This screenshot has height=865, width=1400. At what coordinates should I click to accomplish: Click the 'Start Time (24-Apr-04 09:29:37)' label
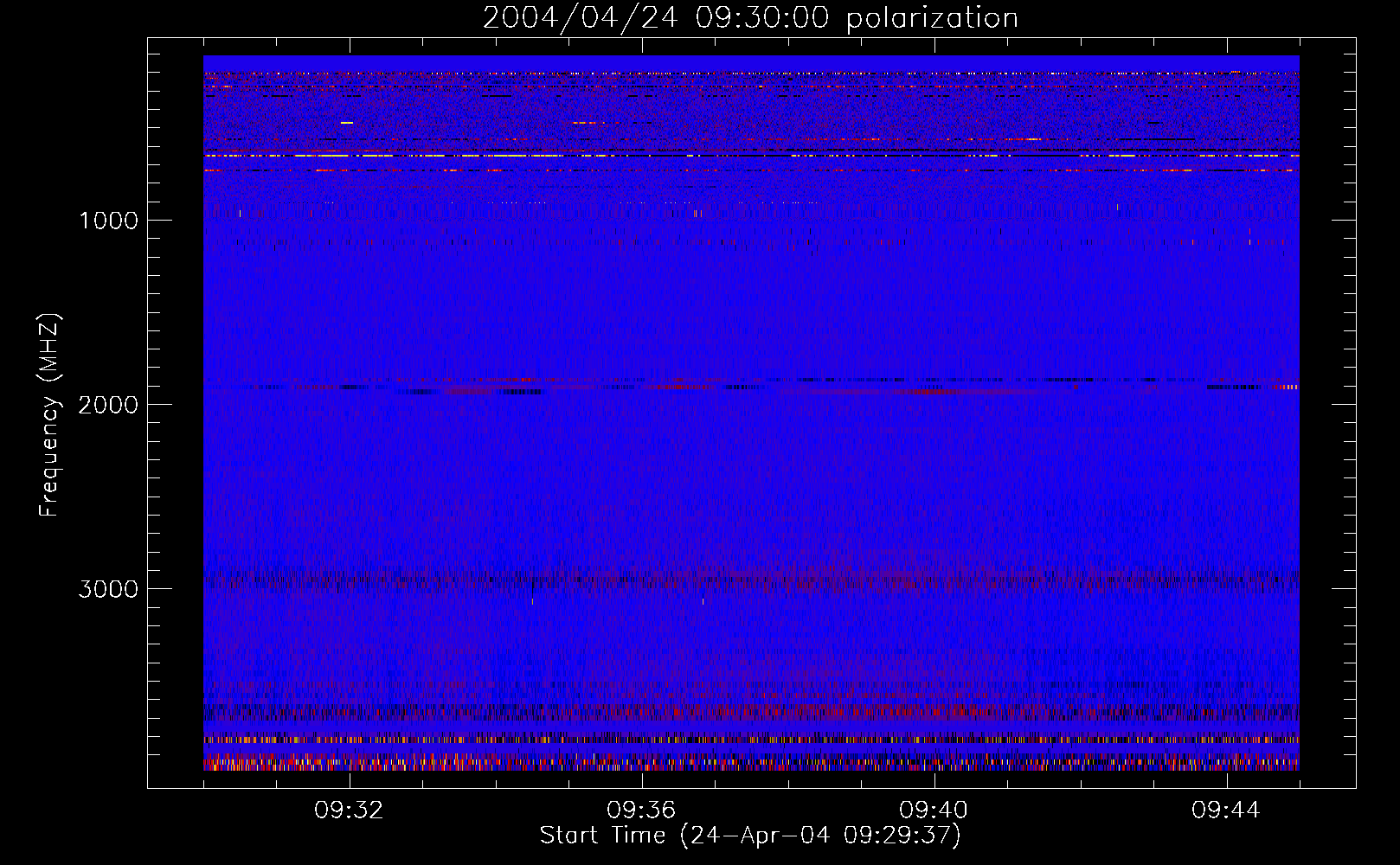(x=750, y=836)
